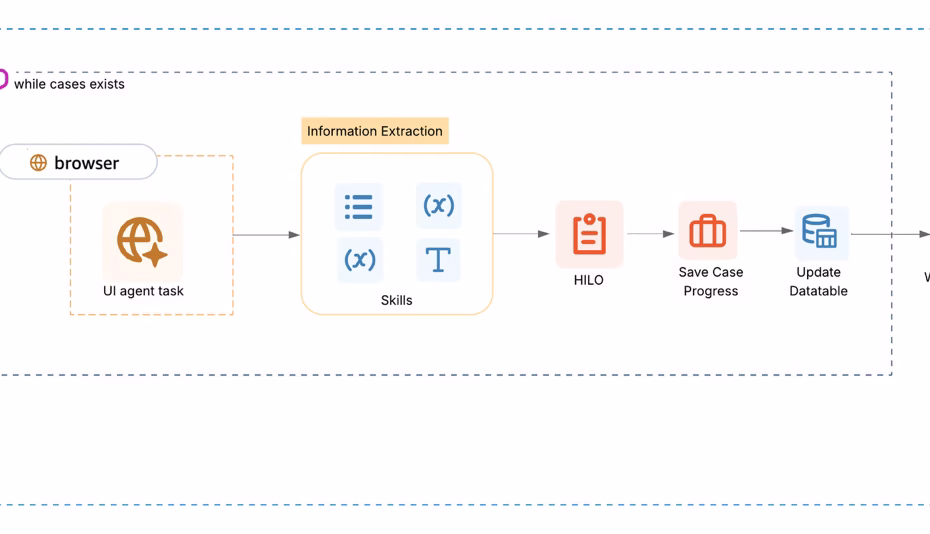Image resolution: width=930 pixels, height=534 pixels.
Task: Select the 'UI agent task' text label
Action: (143, 291)
